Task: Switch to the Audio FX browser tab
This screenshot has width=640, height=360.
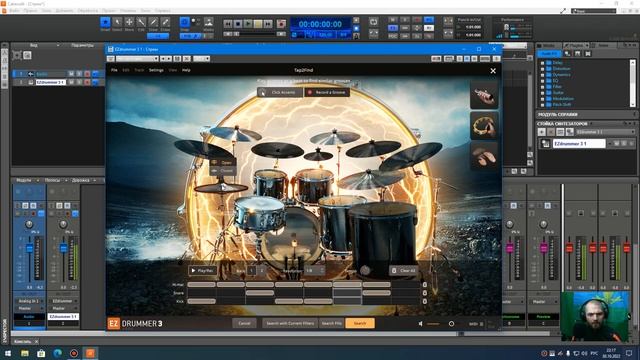Action: click(x=549, y=53)
